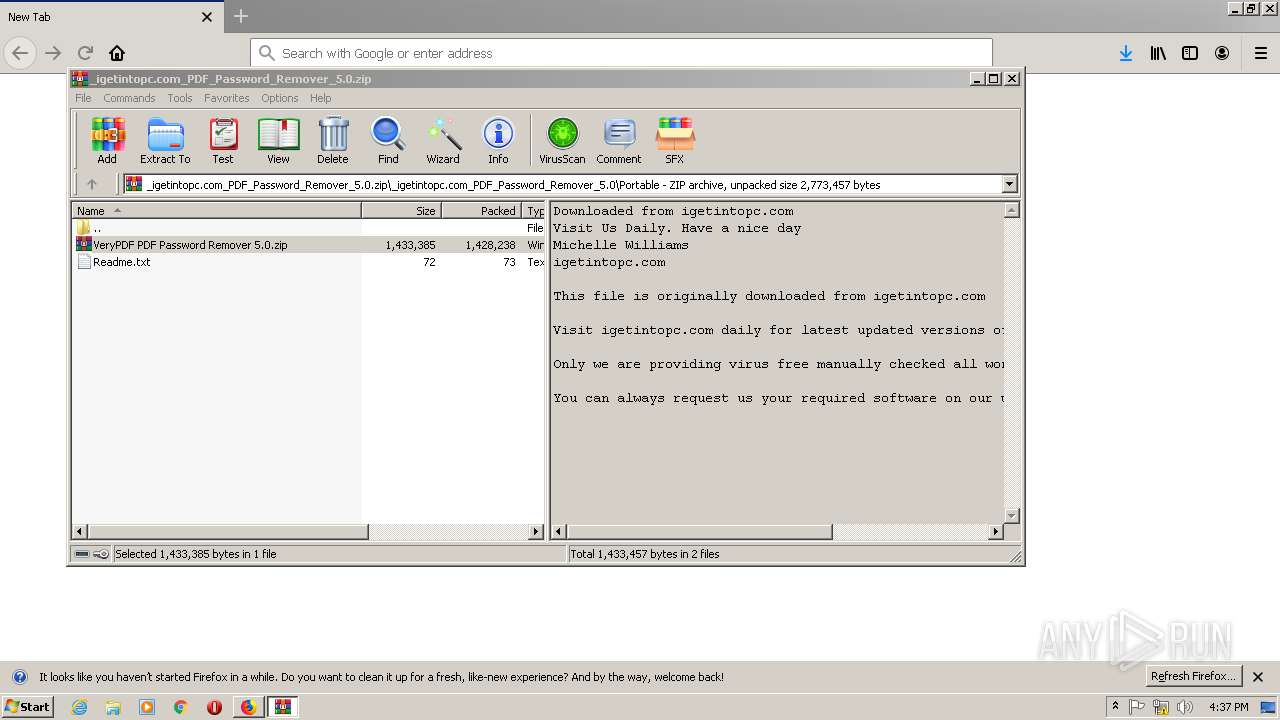Open Chrome from the taskbar
This screenshot has width=1280, height=720.
pos(181,707)
